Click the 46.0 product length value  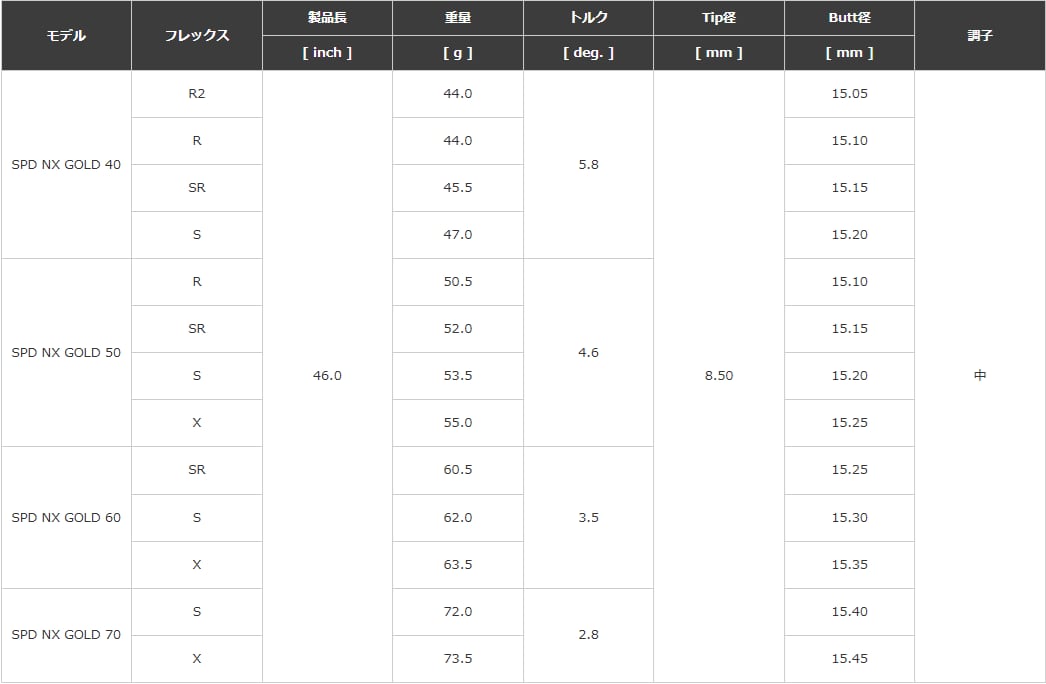327,376
